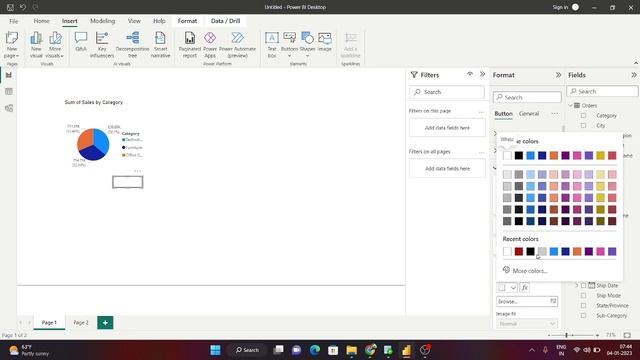
Task: Switch to the View ribbon tab
Action: pos(134,21)
